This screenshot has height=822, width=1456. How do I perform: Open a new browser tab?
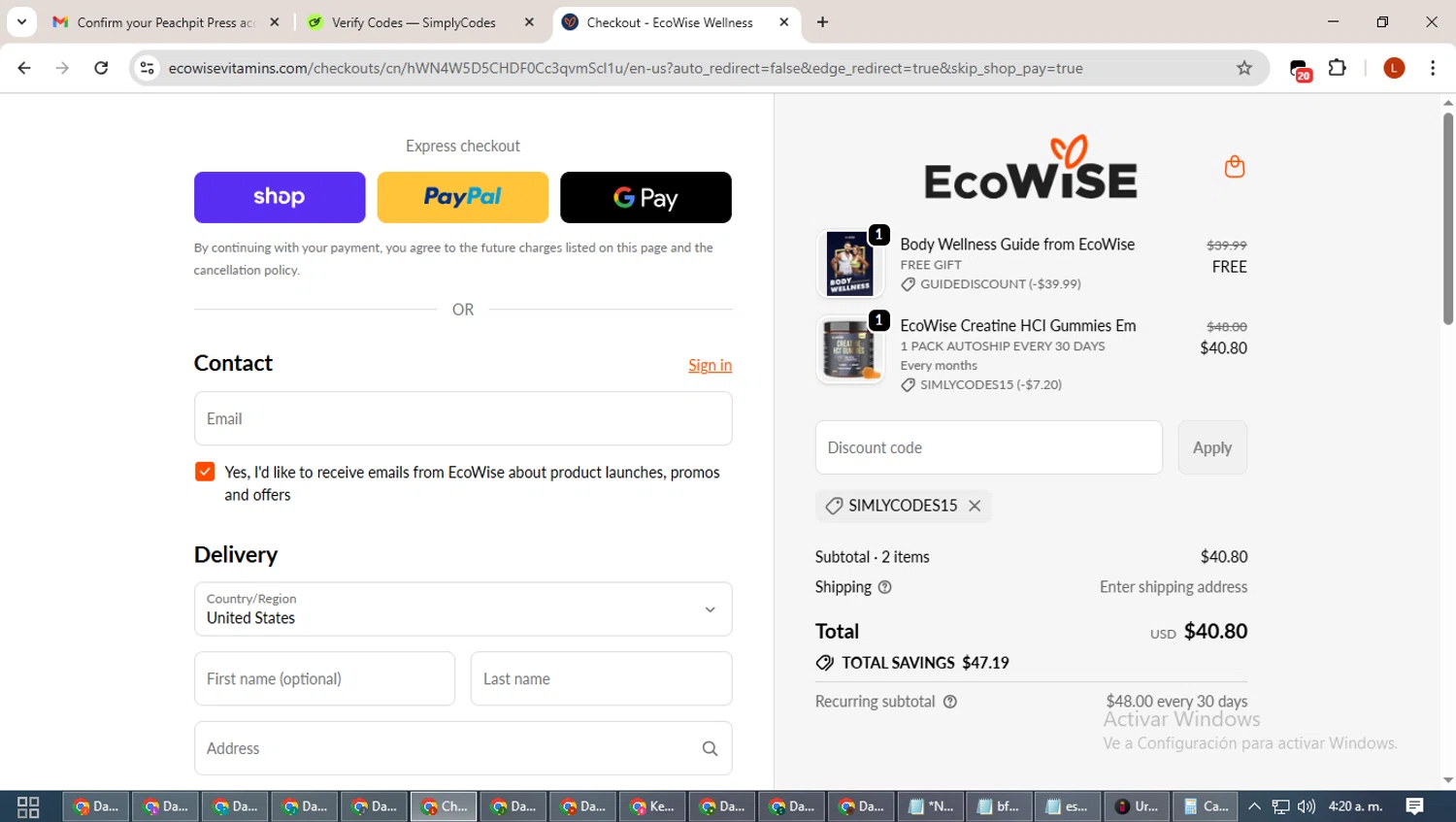point(822,22)
